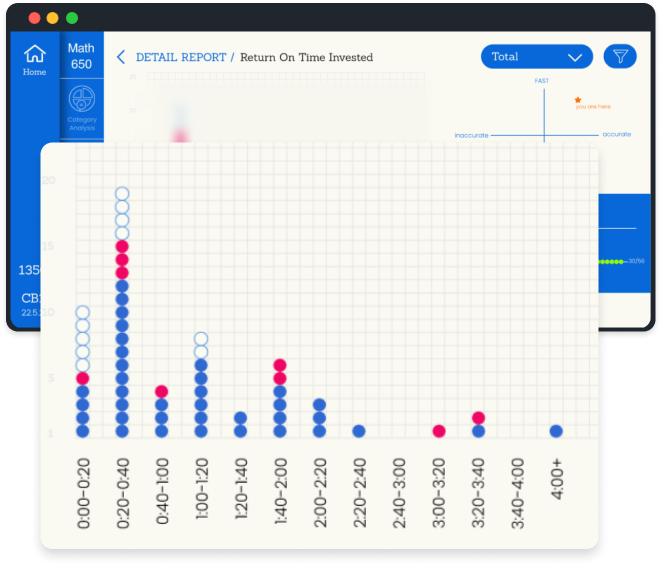Click the back chevron beside DETAIL REPORT
This screenshot has width=662, height=567.
point(121,57)
